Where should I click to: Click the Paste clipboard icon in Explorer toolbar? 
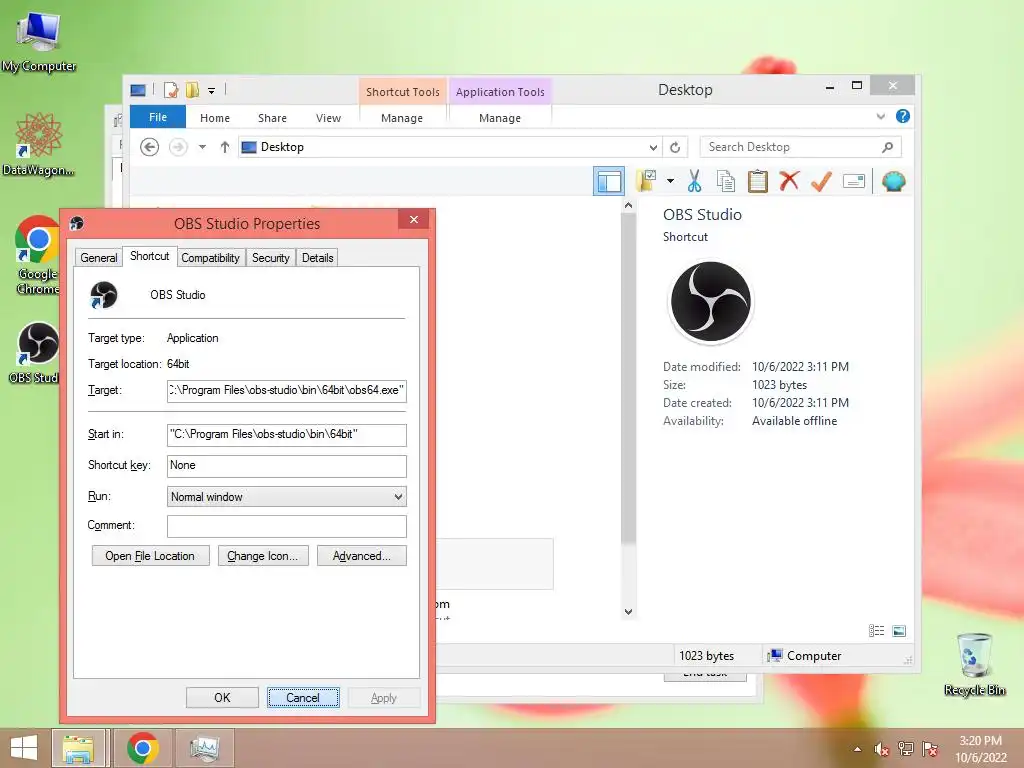pos(758,181)
